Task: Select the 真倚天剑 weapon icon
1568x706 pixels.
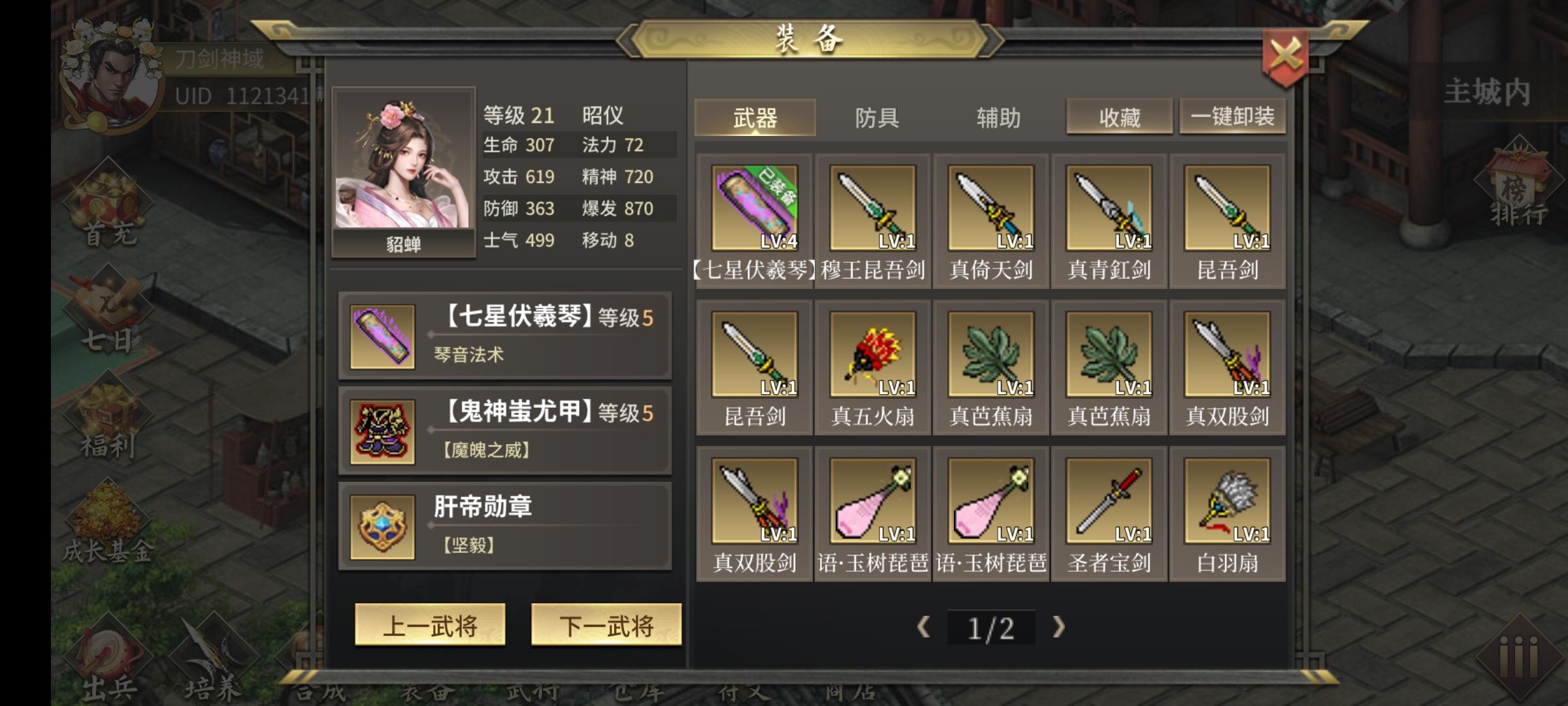Action: pos(990,208)
